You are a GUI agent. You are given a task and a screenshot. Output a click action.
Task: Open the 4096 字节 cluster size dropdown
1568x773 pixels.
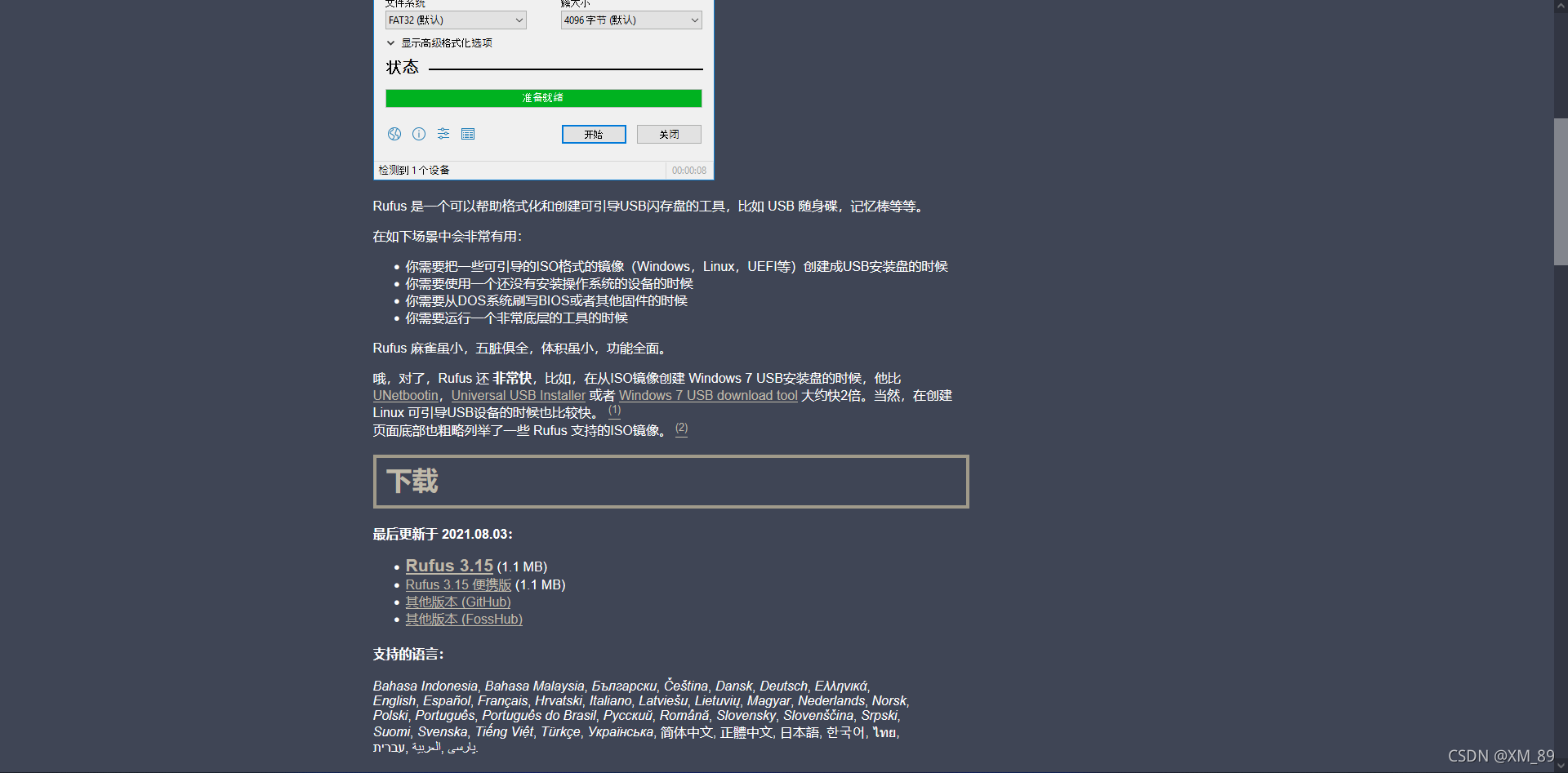coord(631,20)
